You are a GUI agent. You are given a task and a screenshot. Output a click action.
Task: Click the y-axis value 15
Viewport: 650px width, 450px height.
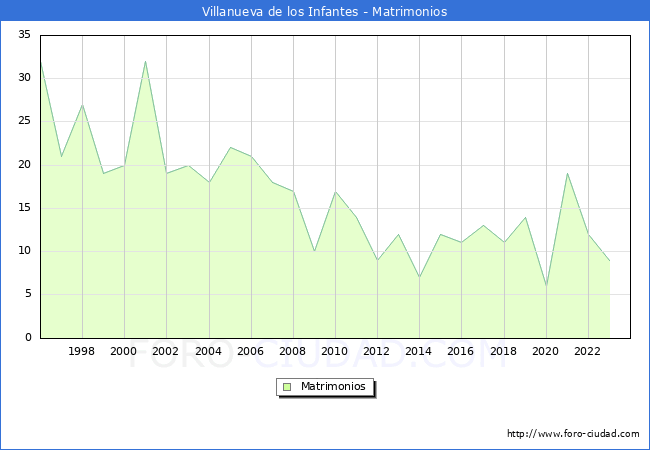tap(24, 208)
